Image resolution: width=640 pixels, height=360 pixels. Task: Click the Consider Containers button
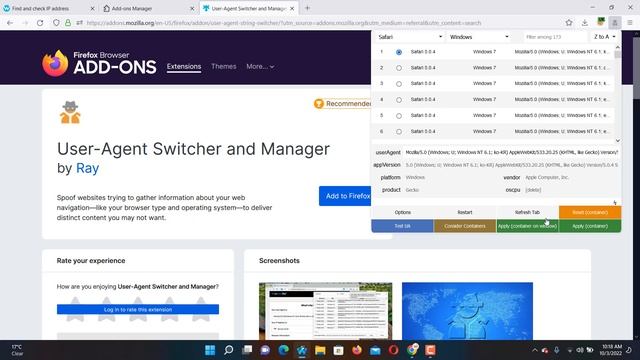465,226
